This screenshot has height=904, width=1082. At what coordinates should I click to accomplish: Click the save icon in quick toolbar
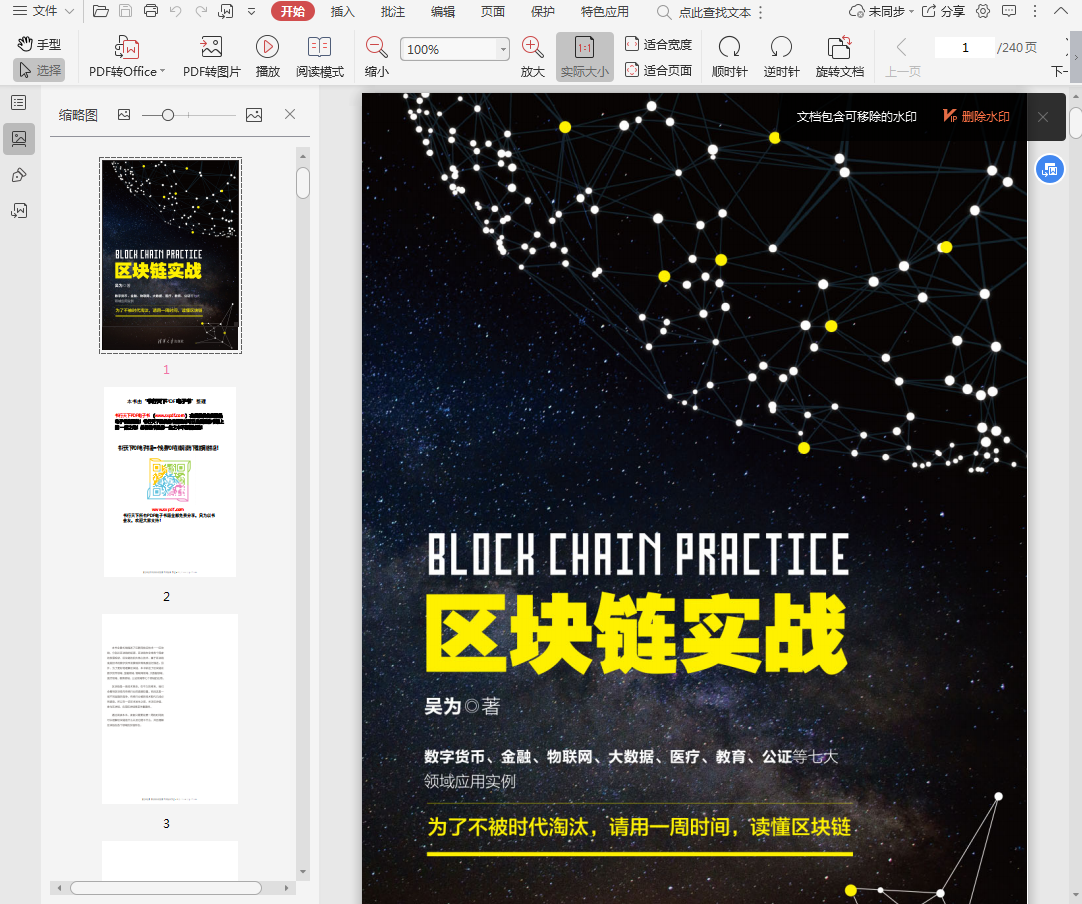(126, 11)
